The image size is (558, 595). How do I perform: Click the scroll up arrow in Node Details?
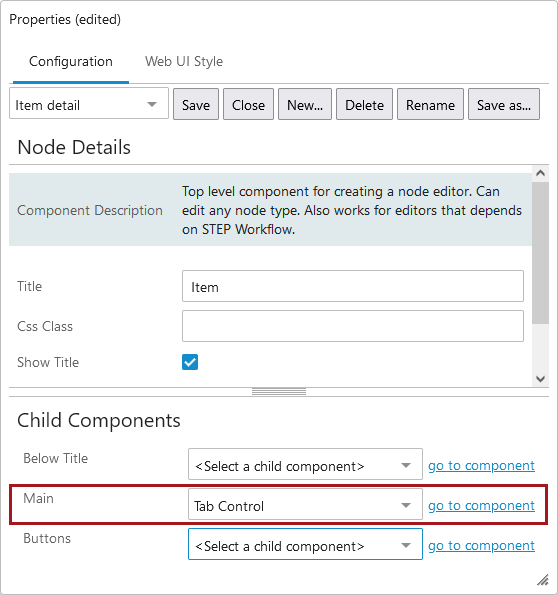541,173
